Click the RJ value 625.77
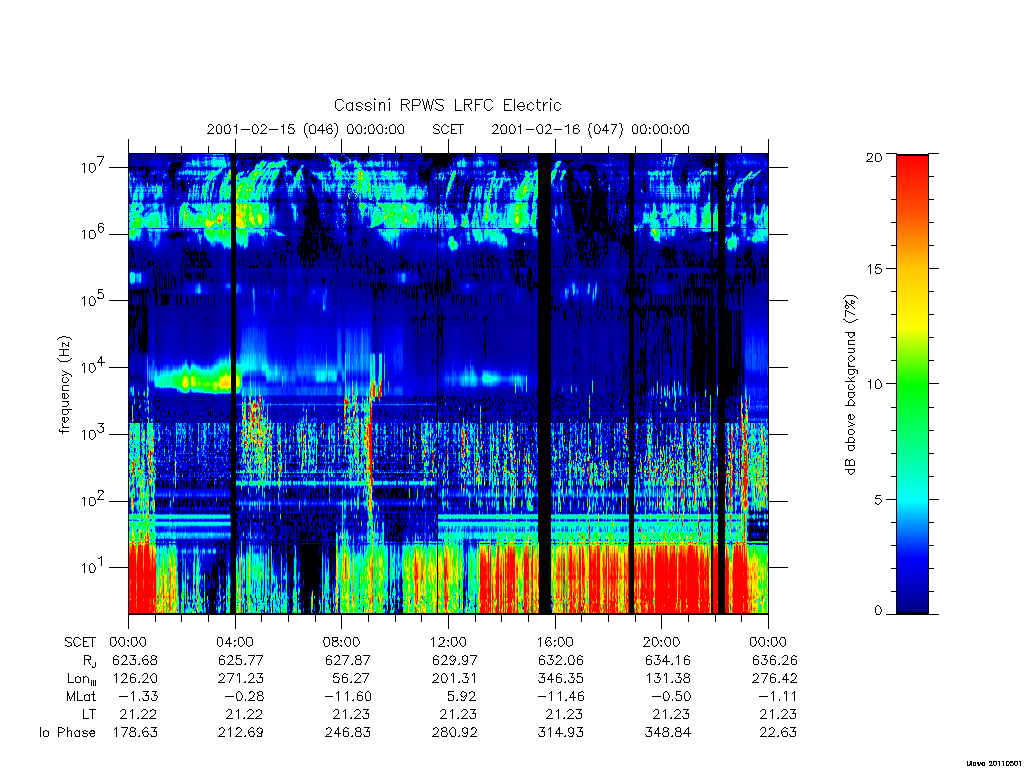 click(240, 660)
